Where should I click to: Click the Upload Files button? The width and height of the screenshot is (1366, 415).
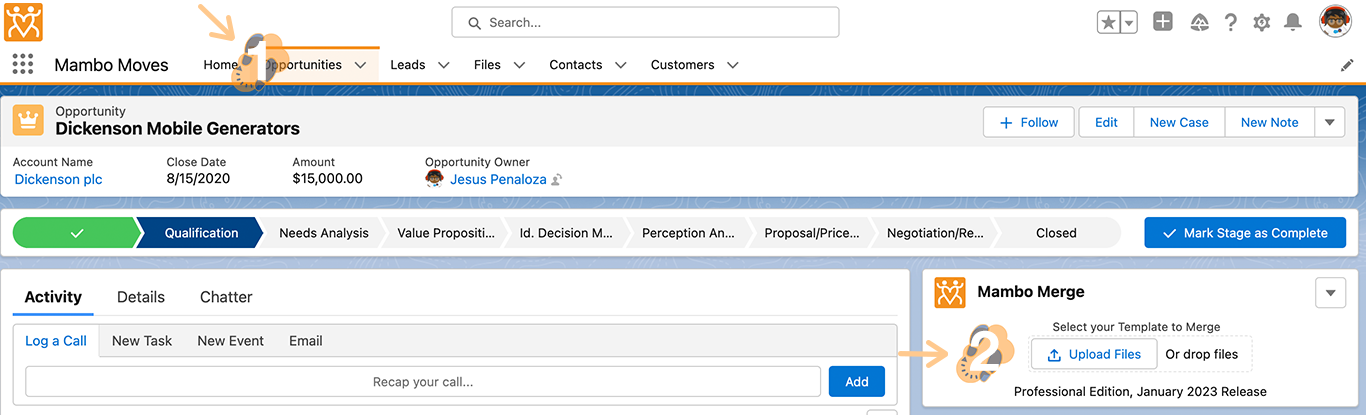[x=1093, y=354]
